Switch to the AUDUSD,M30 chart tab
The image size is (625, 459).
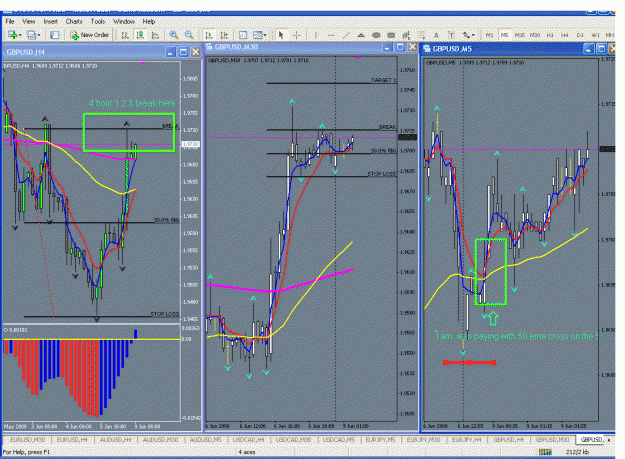click(x=160, y=439)
